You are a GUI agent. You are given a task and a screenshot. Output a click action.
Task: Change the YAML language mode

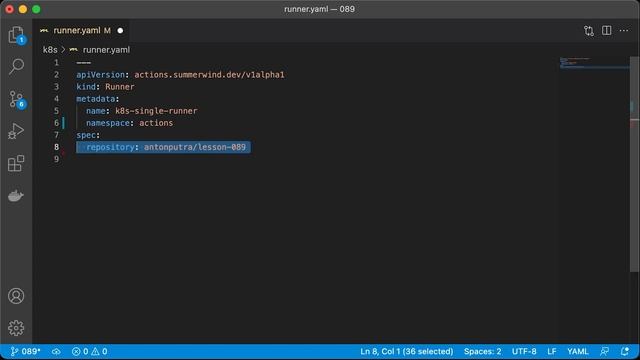click(x=578, y=351)
